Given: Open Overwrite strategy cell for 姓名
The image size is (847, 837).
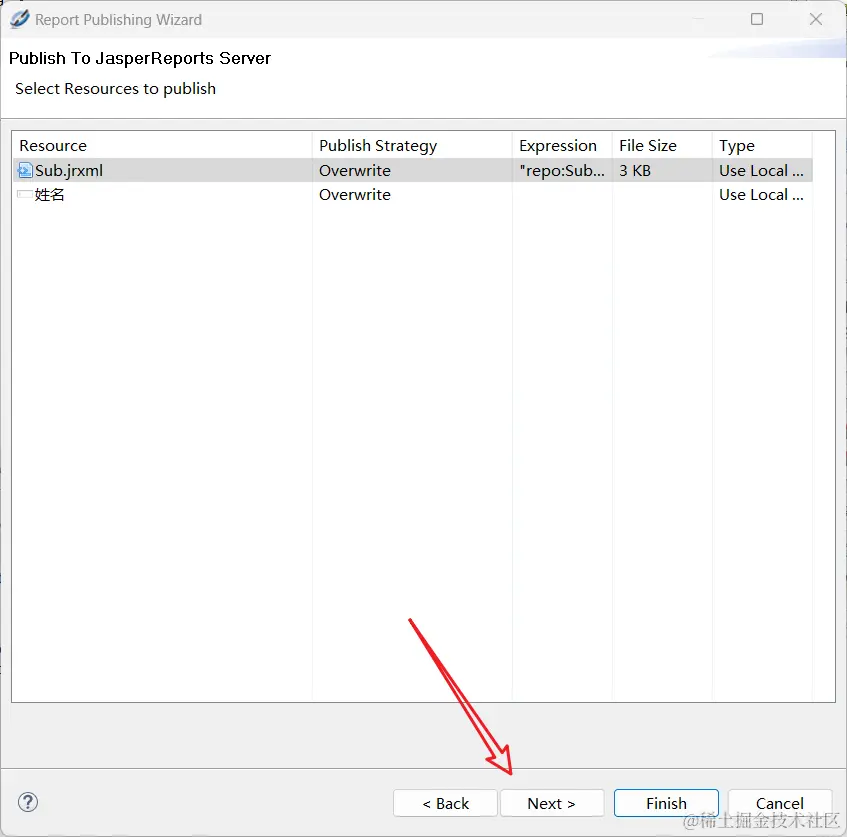Looking at the screenshot, I should click(412, 195).
